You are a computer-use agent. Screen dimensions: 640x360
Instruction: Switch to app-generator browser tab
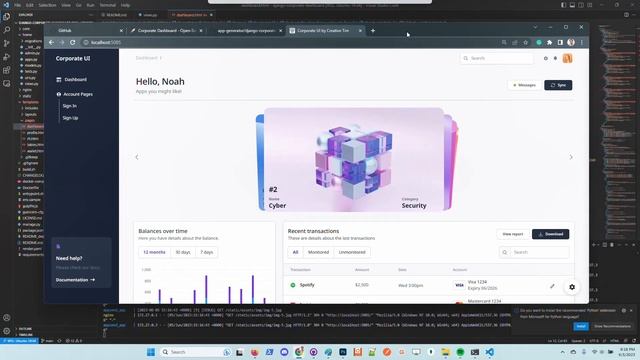246,31
